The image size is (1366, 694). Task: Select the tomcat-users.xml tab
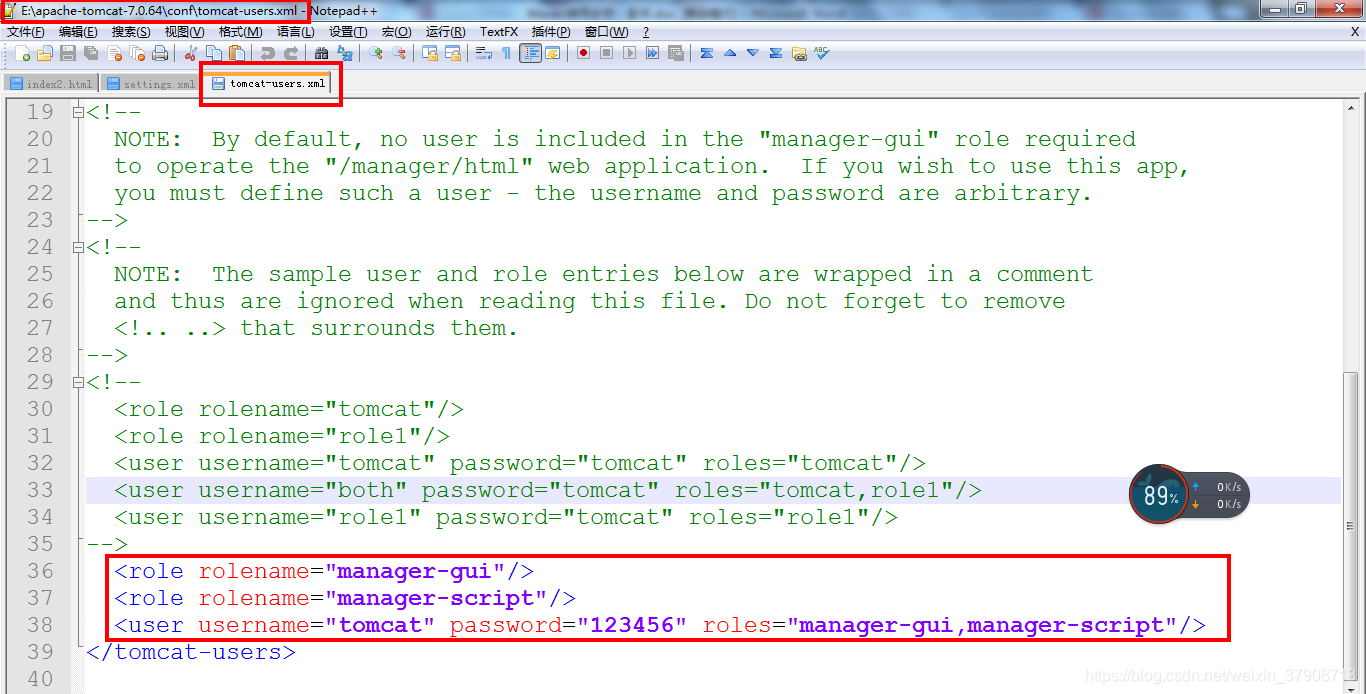point(268,83)
